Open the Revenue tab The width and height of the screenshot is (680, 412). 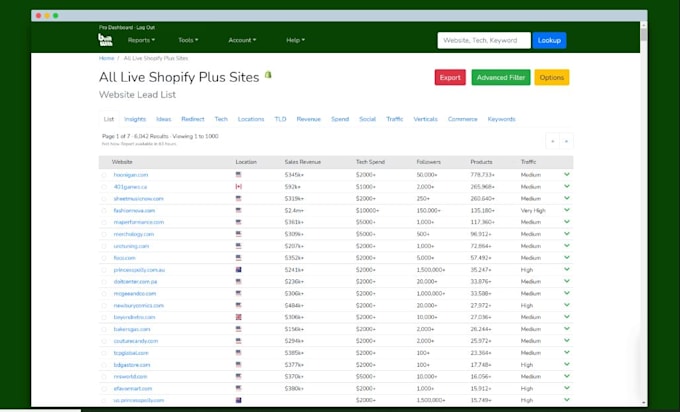click(x=308, y=119)
